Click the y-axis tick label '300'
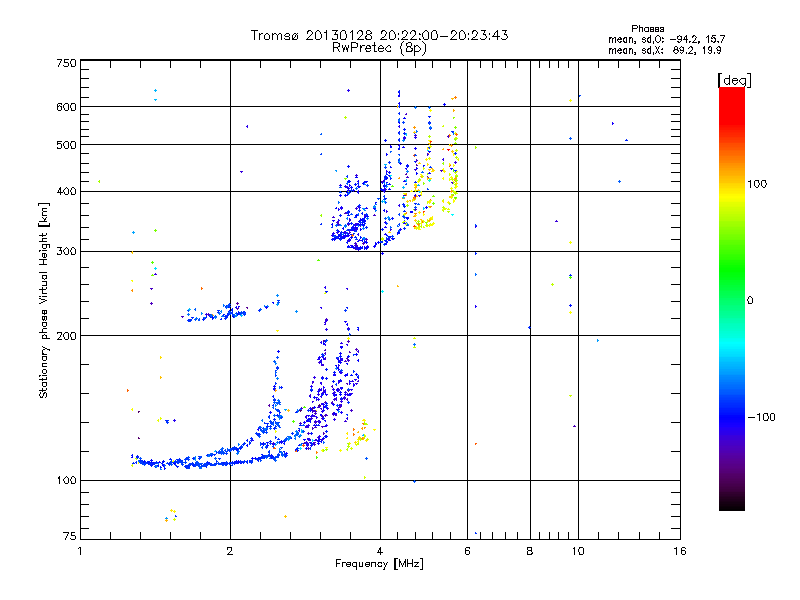The height and width of the screenshot is (600, 800). (x=66, y=252)
